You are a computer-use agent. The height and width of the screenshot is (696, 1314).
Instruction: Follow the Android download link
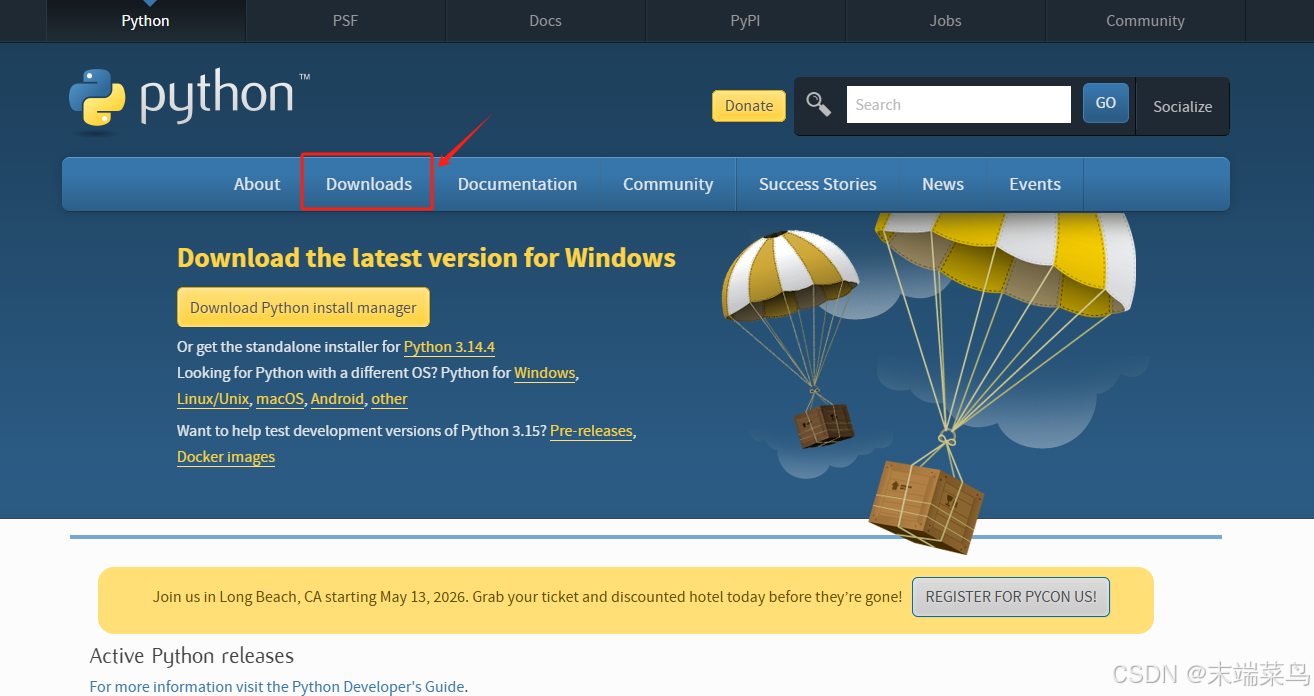tap(337, 399)
